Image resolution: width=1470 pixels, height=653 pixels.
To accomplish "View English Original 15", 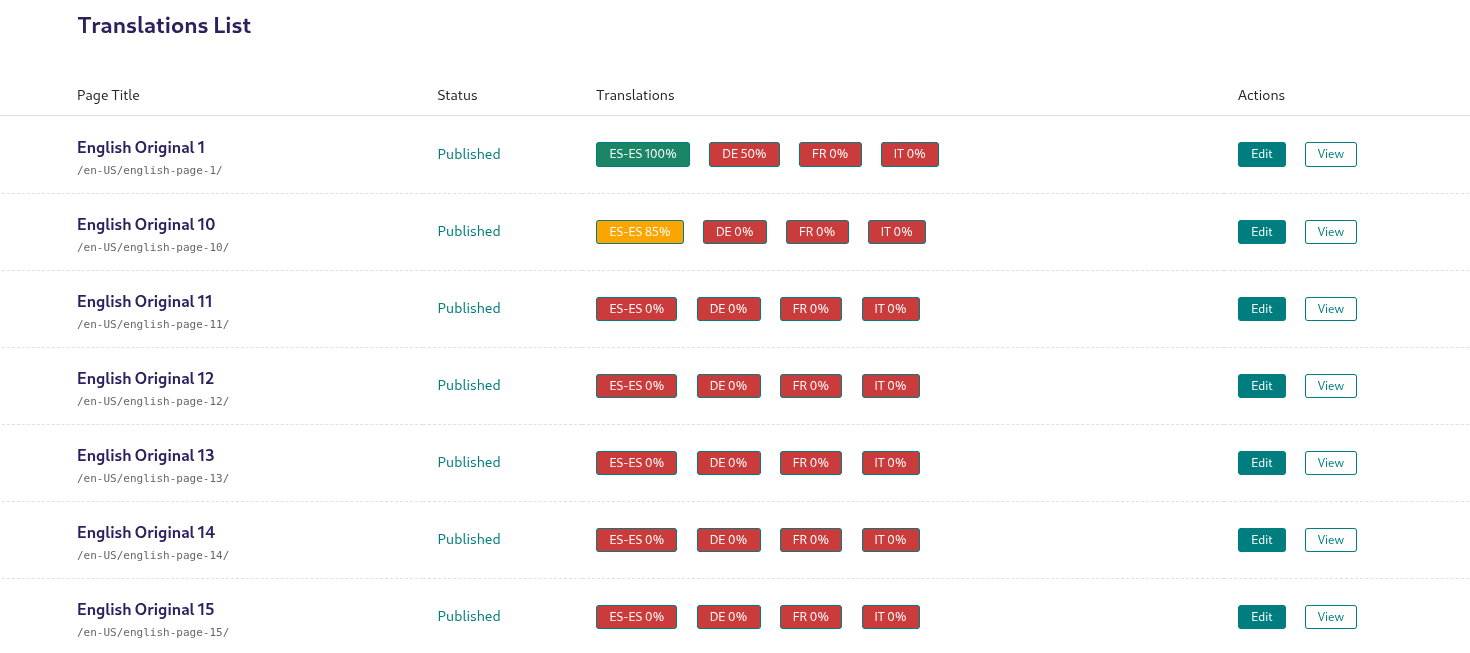I will coord(1330,616).
